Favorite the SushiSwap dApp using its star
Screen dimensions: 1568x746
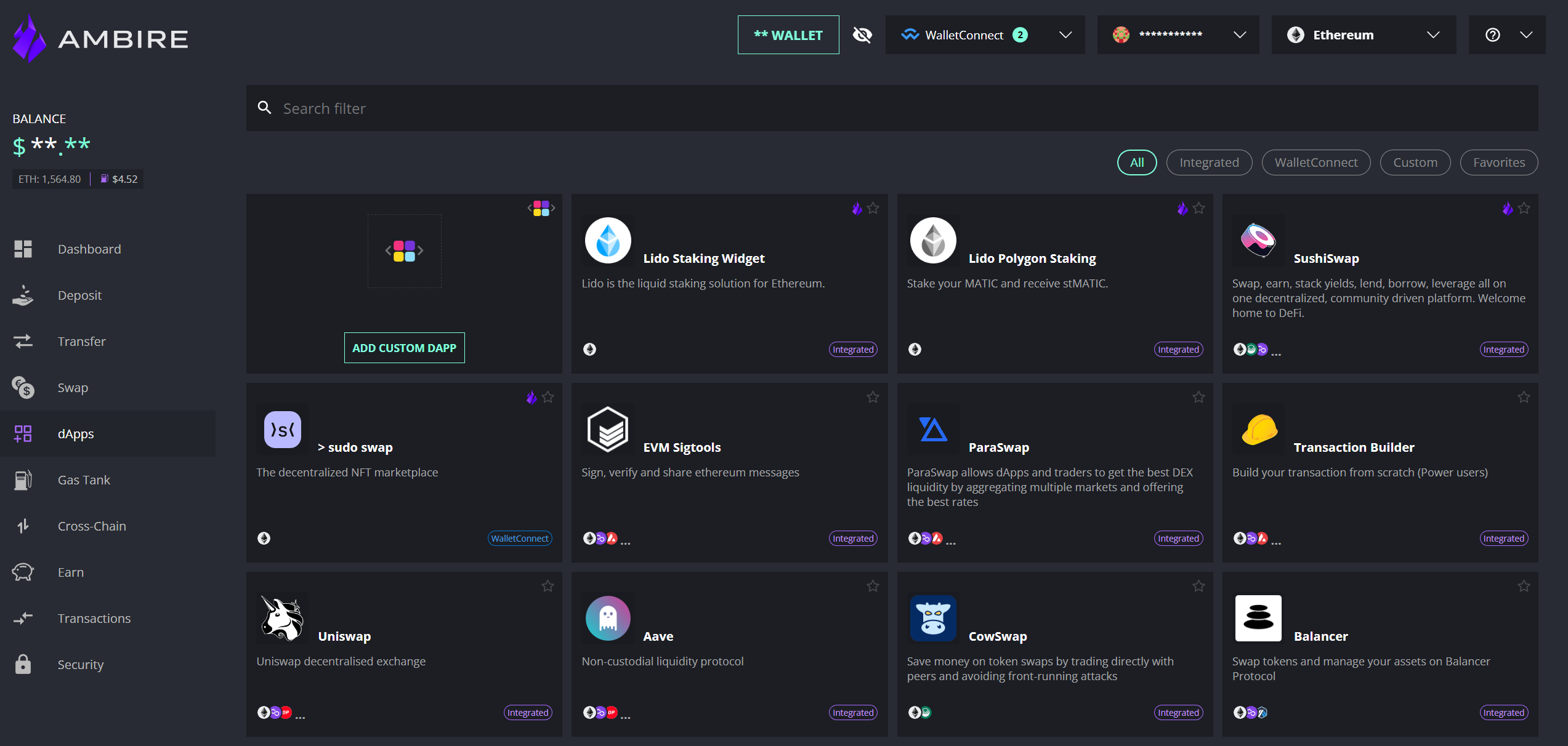(1524, 208)
